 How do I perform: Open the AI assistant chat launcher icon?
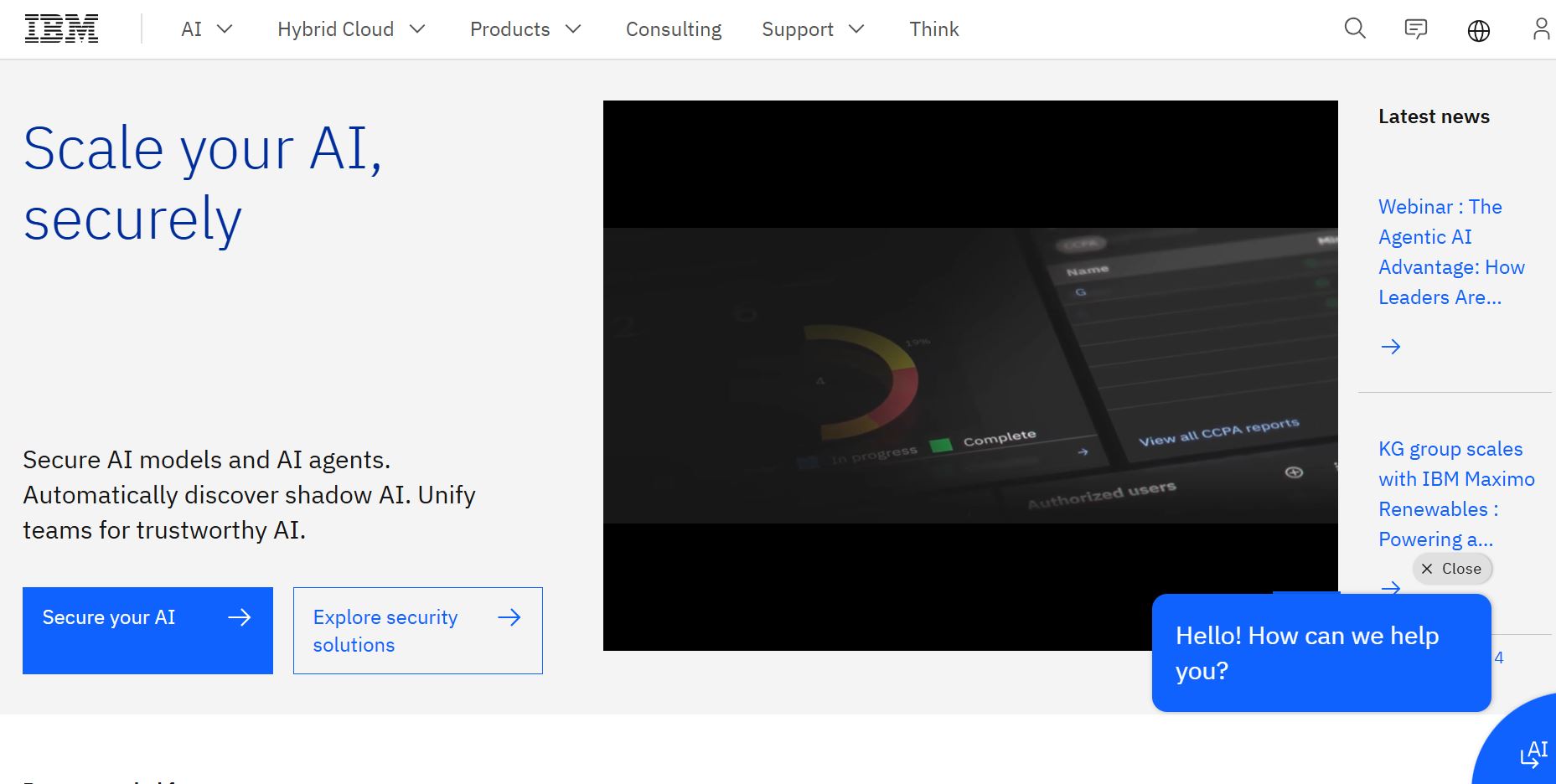(1533, 754)
